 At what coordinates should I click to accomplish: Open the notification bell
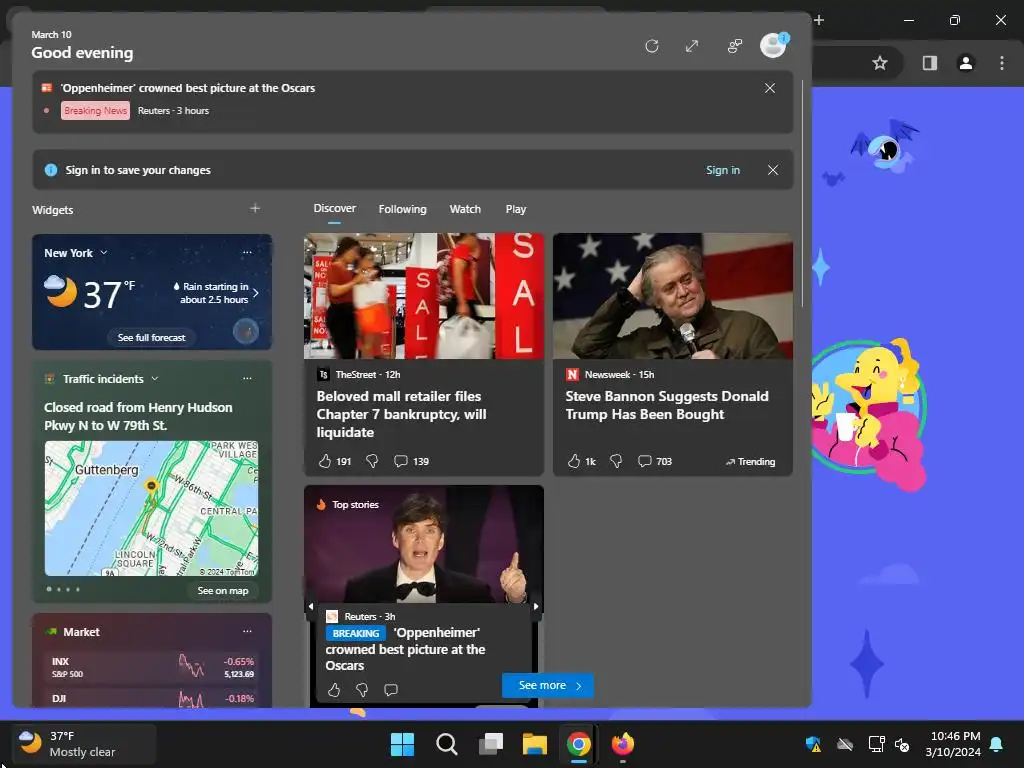click(997, 744)
